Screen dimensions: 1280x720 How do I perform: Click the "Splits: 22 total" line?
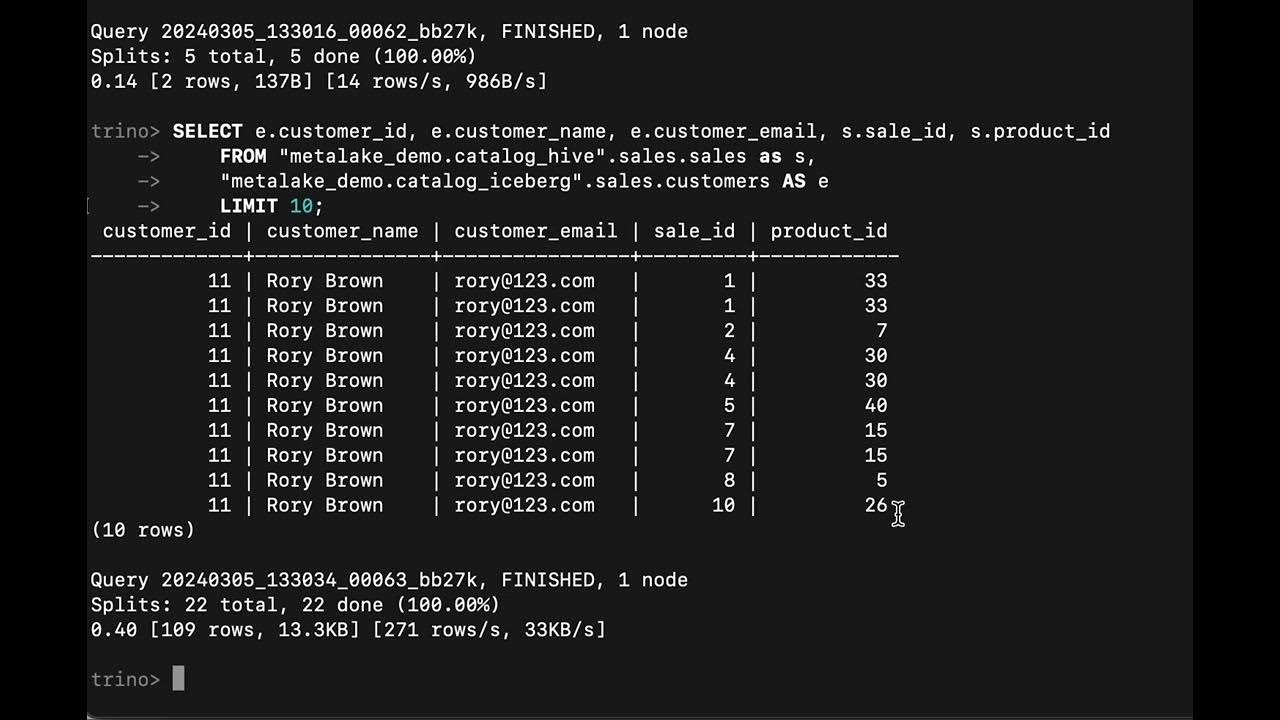(x=295, y=605)
